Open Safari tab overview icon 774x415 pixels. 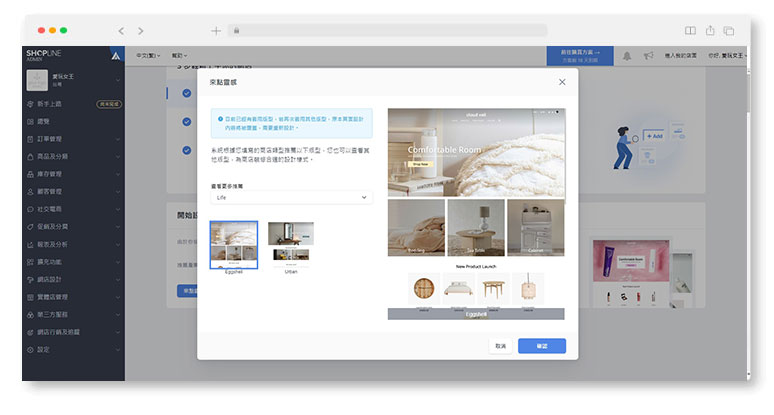click(729, 31)
